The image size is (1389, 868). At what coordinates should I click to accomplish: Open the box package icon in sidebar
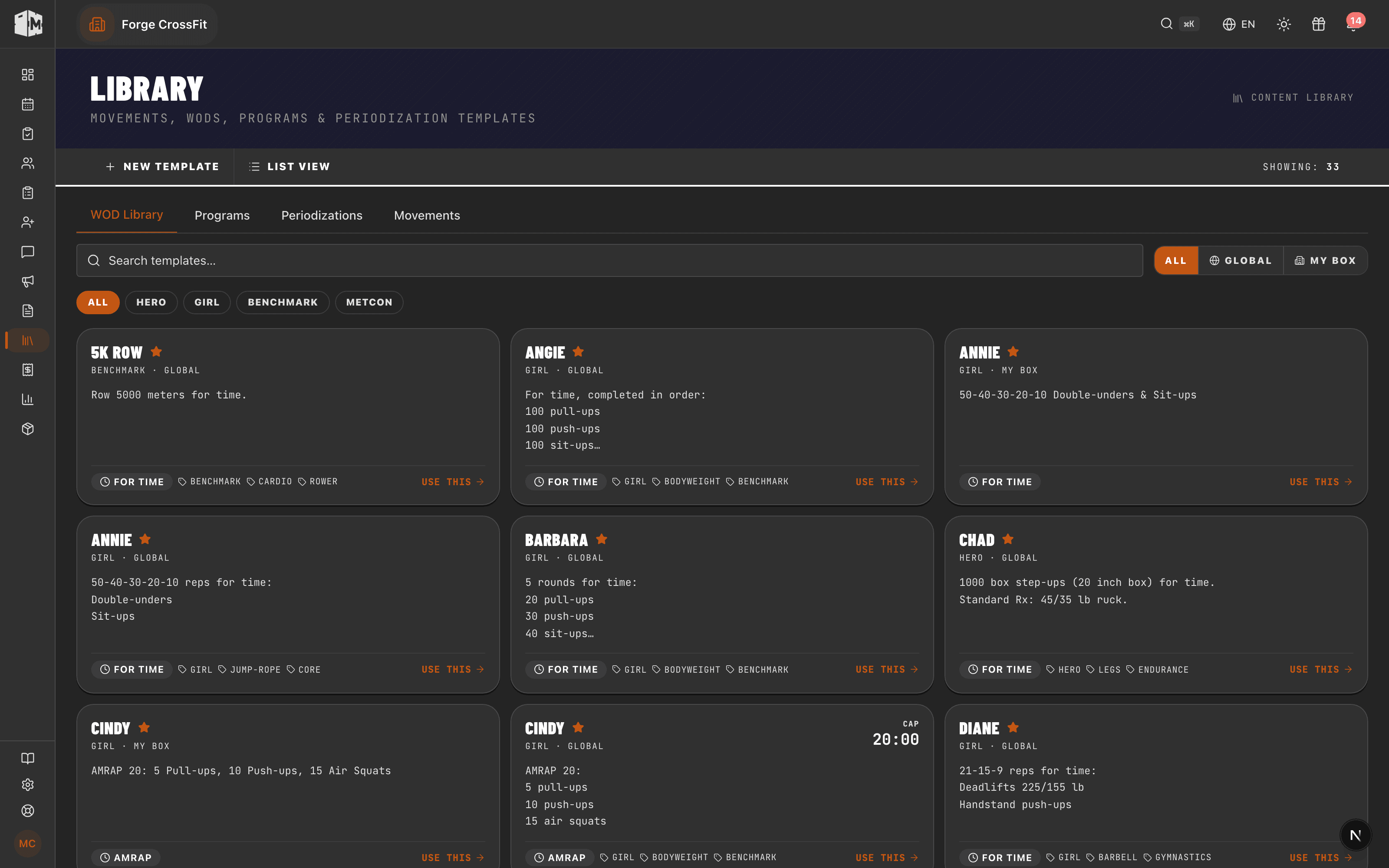tap(27, 429)
